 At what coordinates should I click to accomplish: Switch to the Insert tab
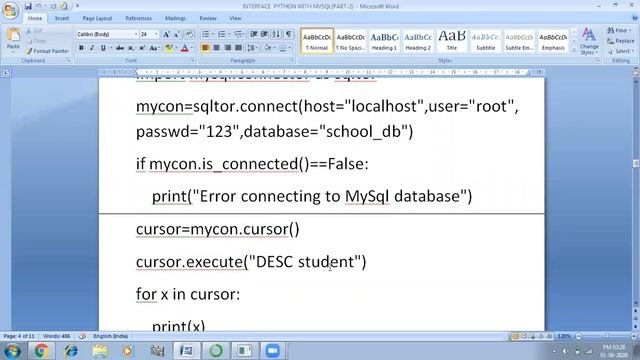coord(62,18)
